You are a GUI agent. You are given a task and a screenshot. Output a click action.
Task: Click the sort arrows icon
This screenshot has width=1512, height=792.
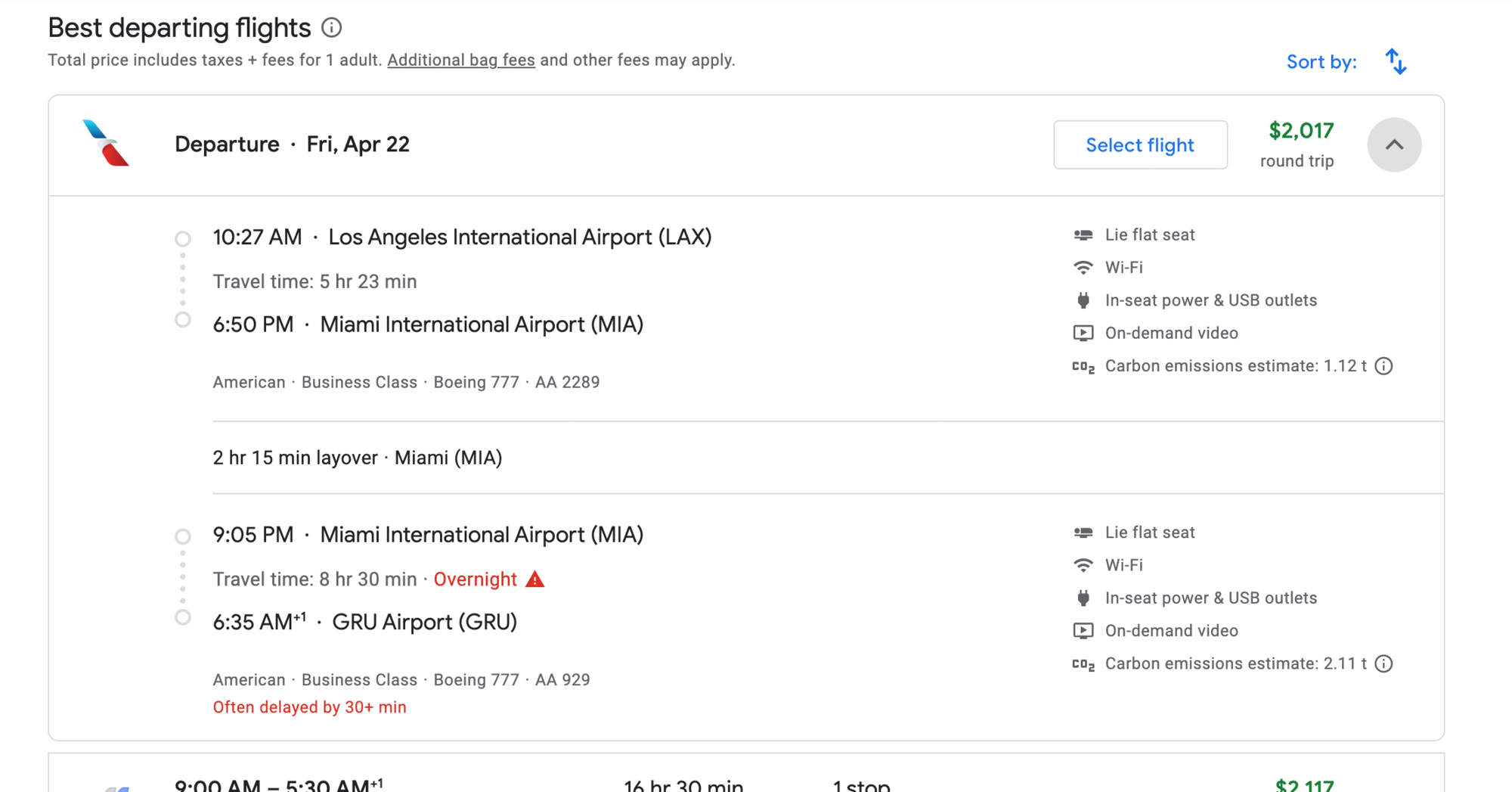[x=1396, y=61]
